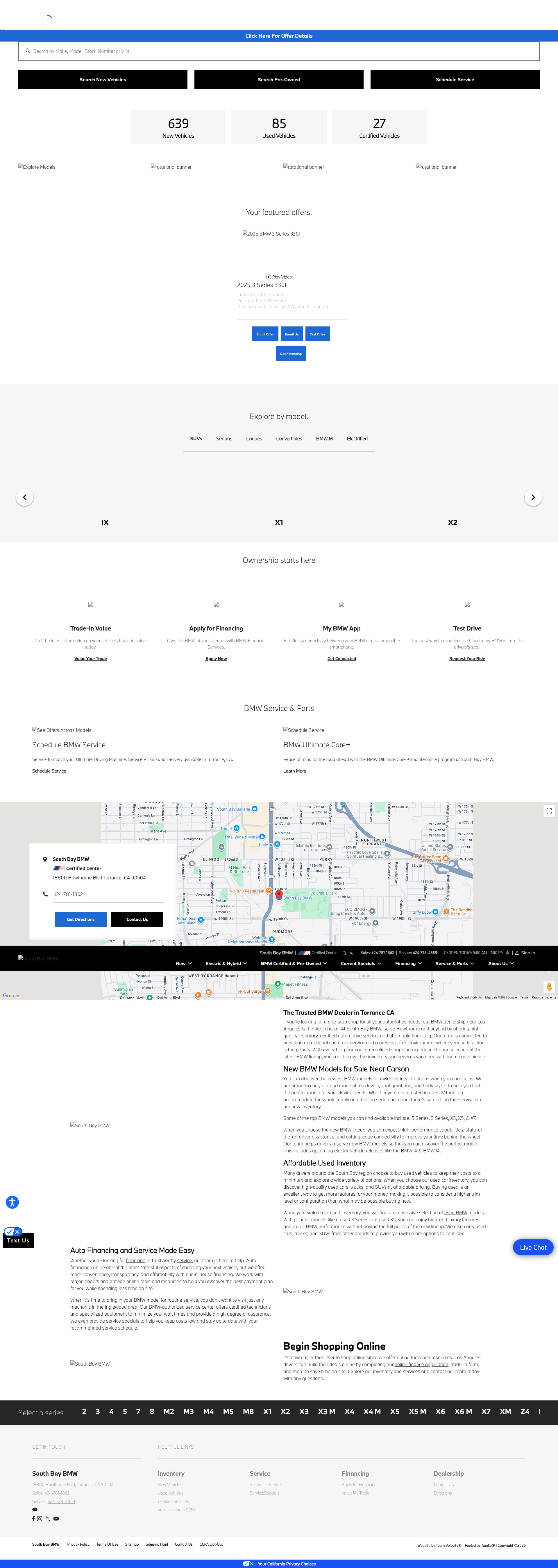Screen dimensions: 558x1568
Task: Select the Sedans tab
Action: pyautogui.click(x=224, y=439)
